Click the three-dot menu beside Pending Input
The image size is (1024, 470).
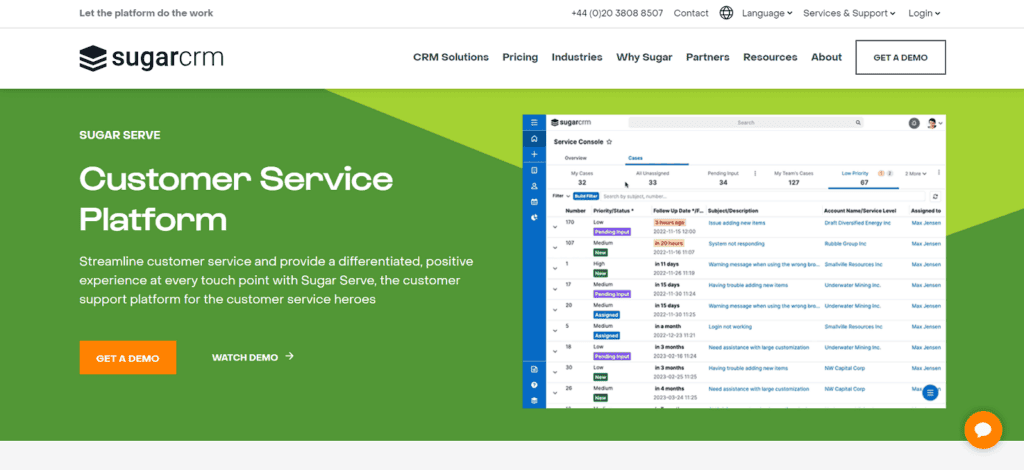[756, 174]
